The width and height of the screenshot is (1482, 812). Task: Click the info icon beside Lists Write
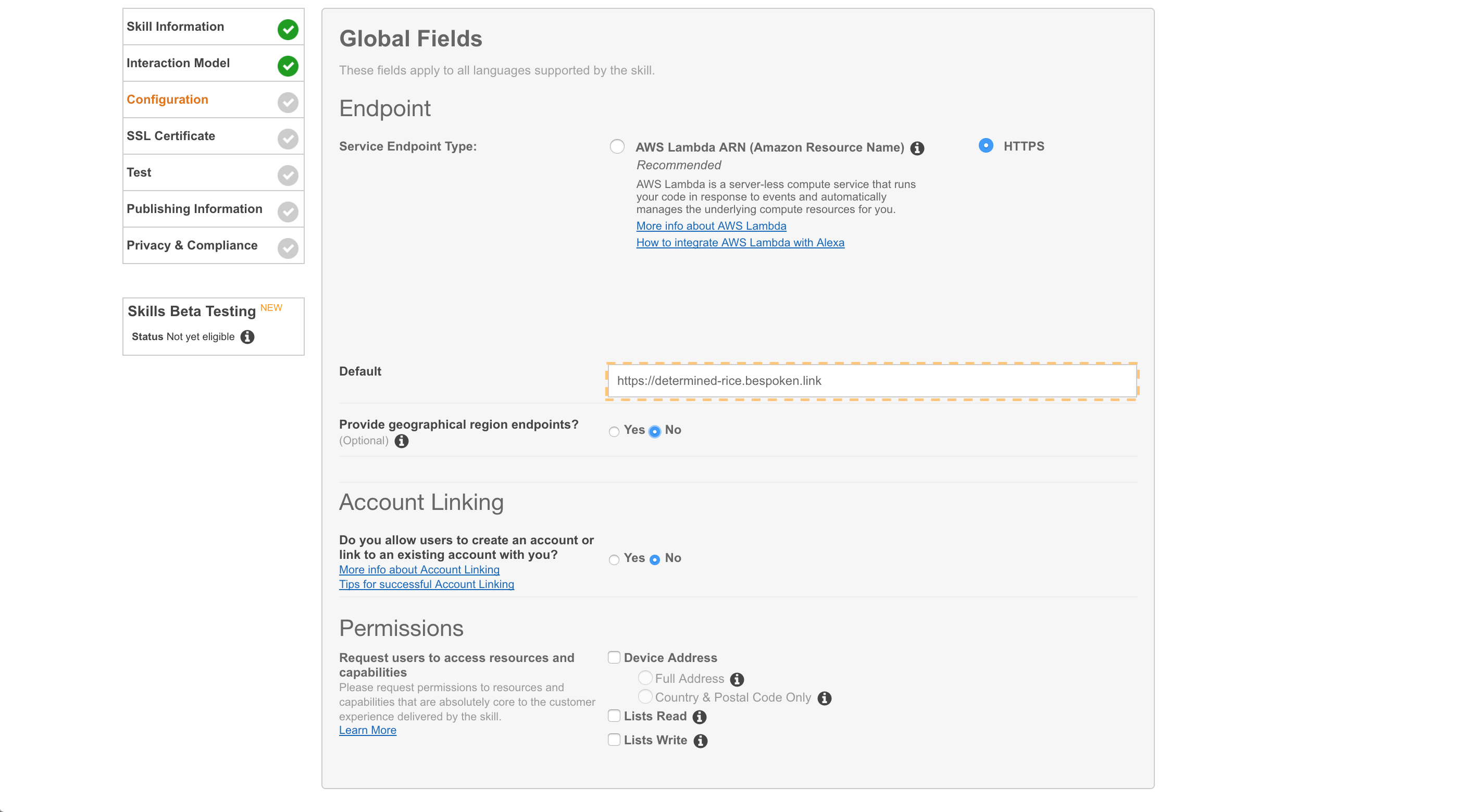700,741
